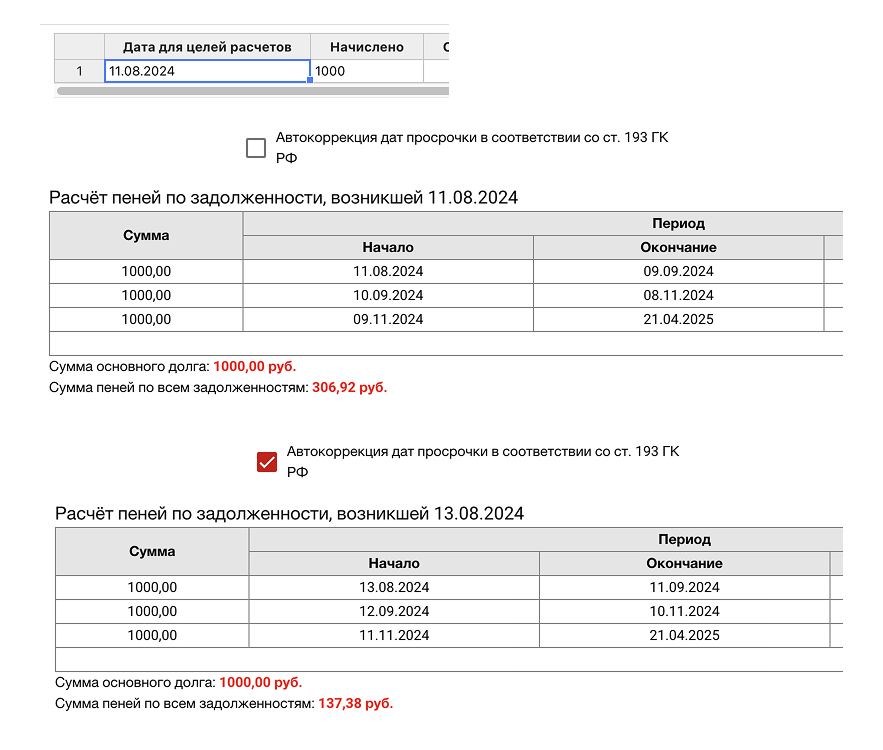Click 11.08.2024 in the Начало column

tap(388, 271)
